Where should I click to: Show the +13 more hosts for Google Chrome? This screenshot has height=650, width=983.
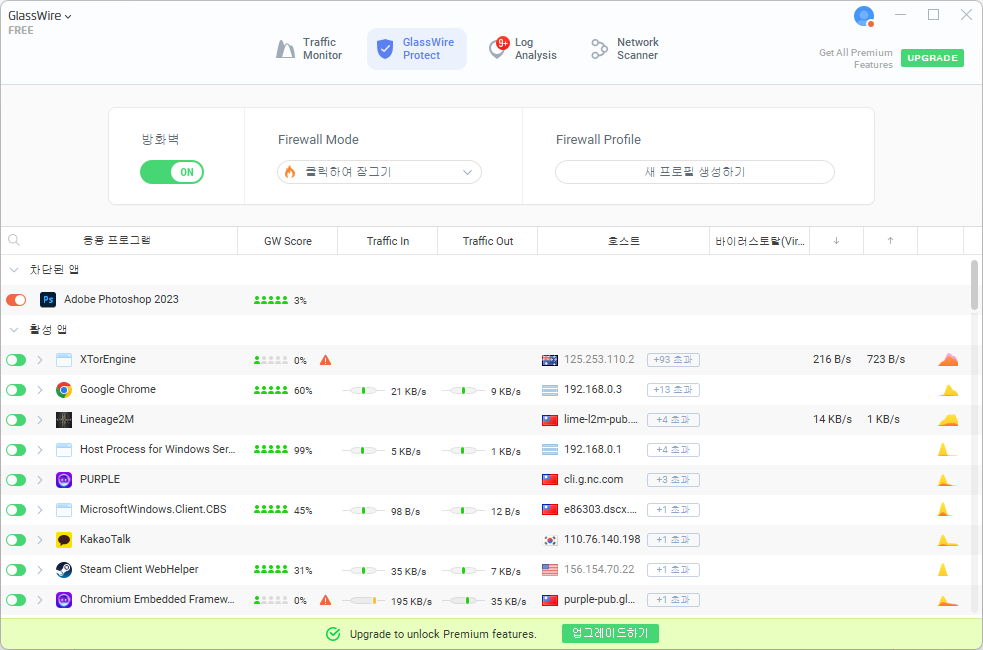click(673, 390)
